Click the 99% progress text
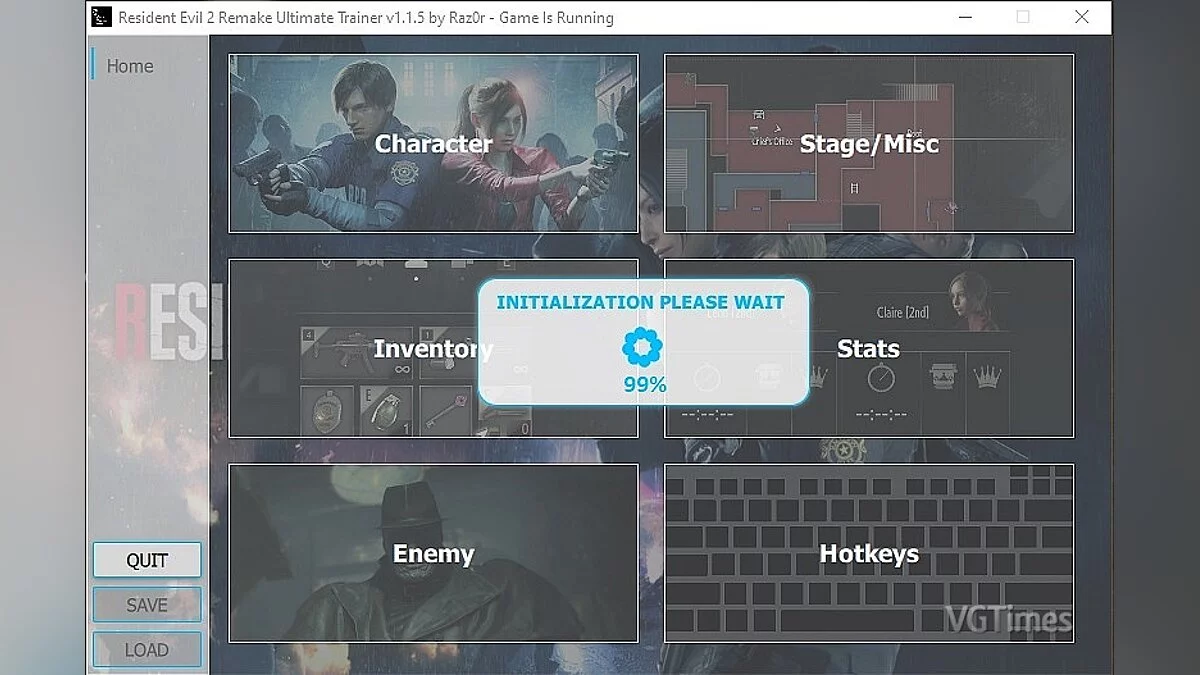1200x675 pixels. [x=645, y=384]
